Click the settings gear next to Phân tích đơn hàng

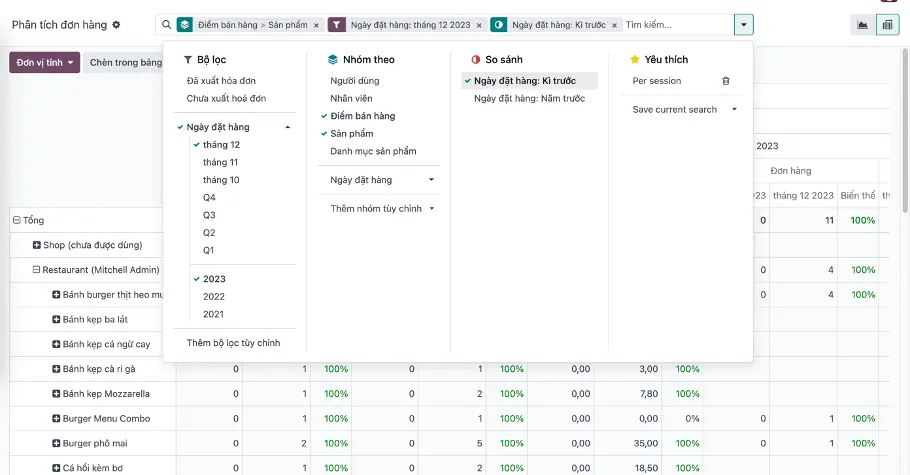[116, 25]
